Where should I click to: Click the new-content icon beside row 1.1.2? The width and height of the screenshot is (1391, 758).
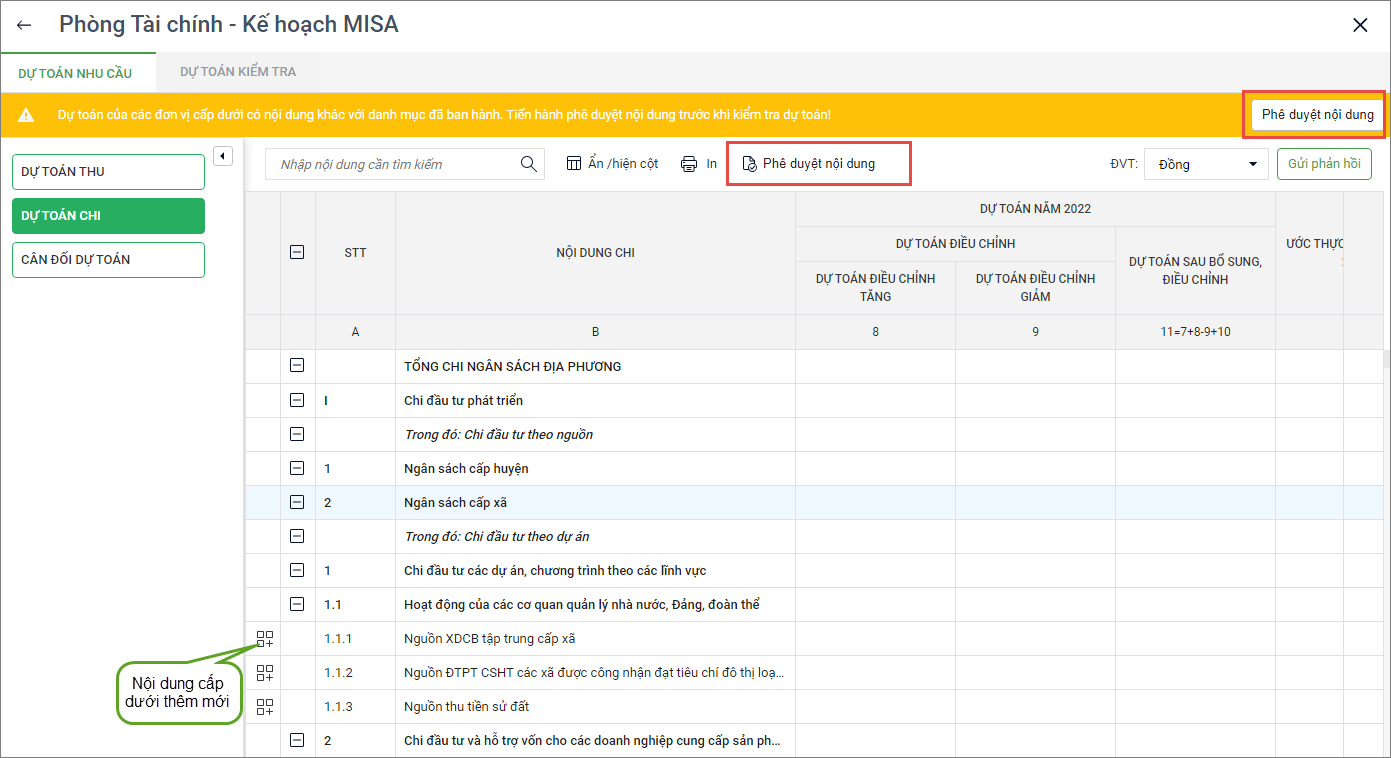(x=265, y=673)
